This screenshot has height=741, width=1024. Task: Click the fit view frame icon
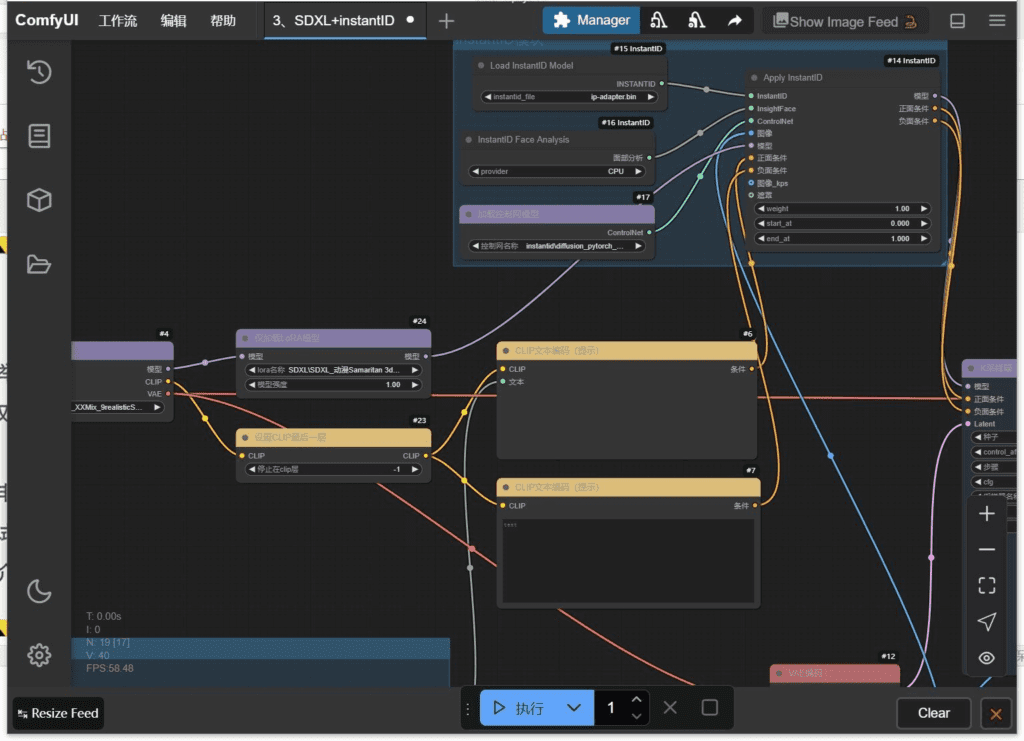tap(986, 586)
